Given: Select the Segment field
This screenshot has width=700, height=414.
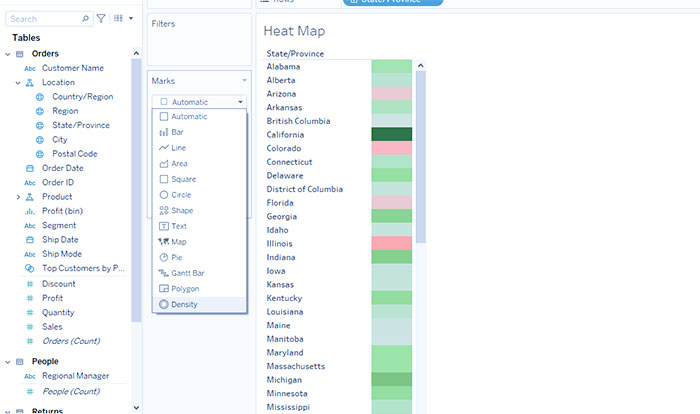Looking at the screenshot, I should point(59,225).
